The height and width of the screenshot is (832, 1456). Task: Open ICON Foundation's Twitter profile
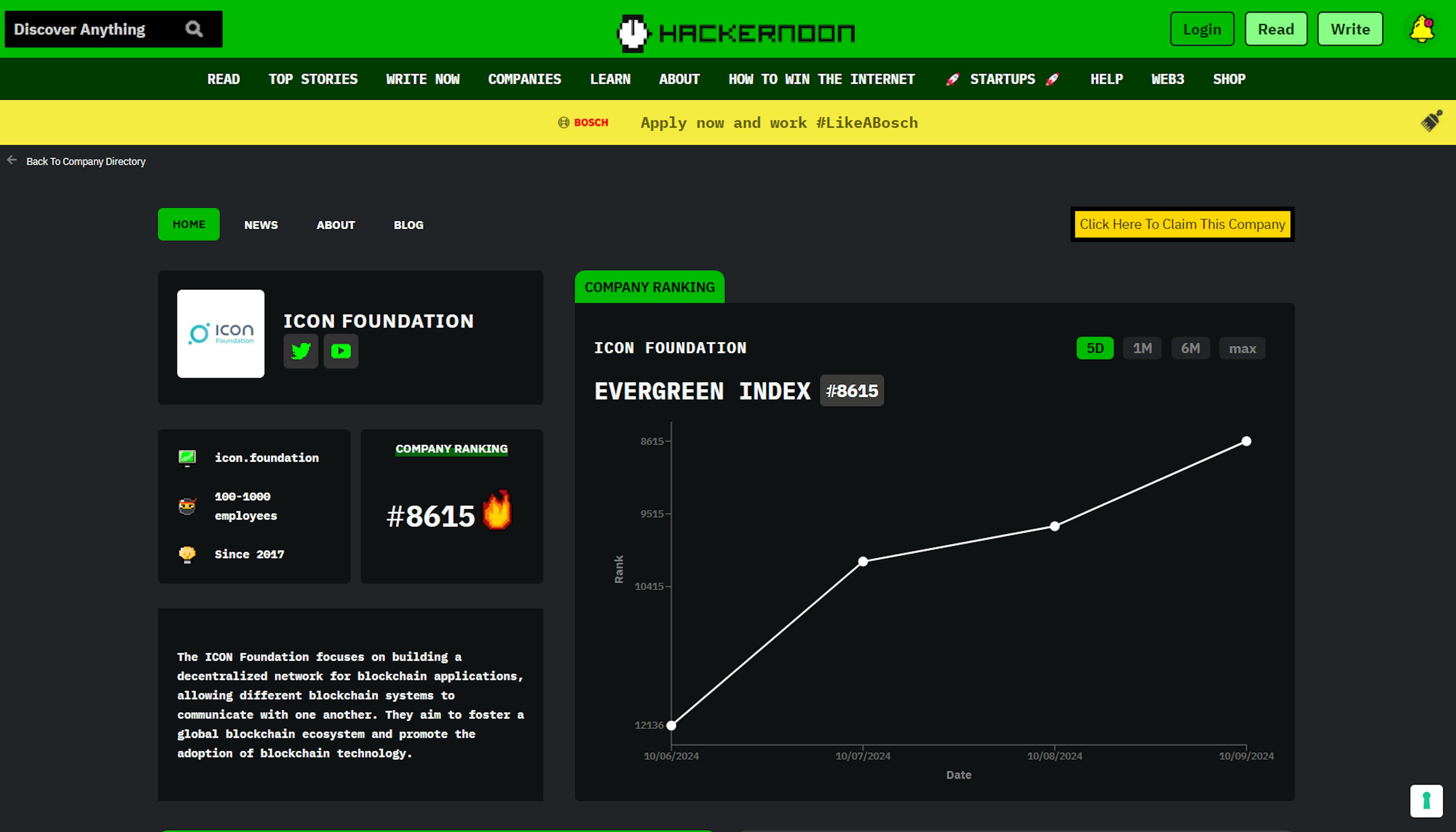pos(301,350)
